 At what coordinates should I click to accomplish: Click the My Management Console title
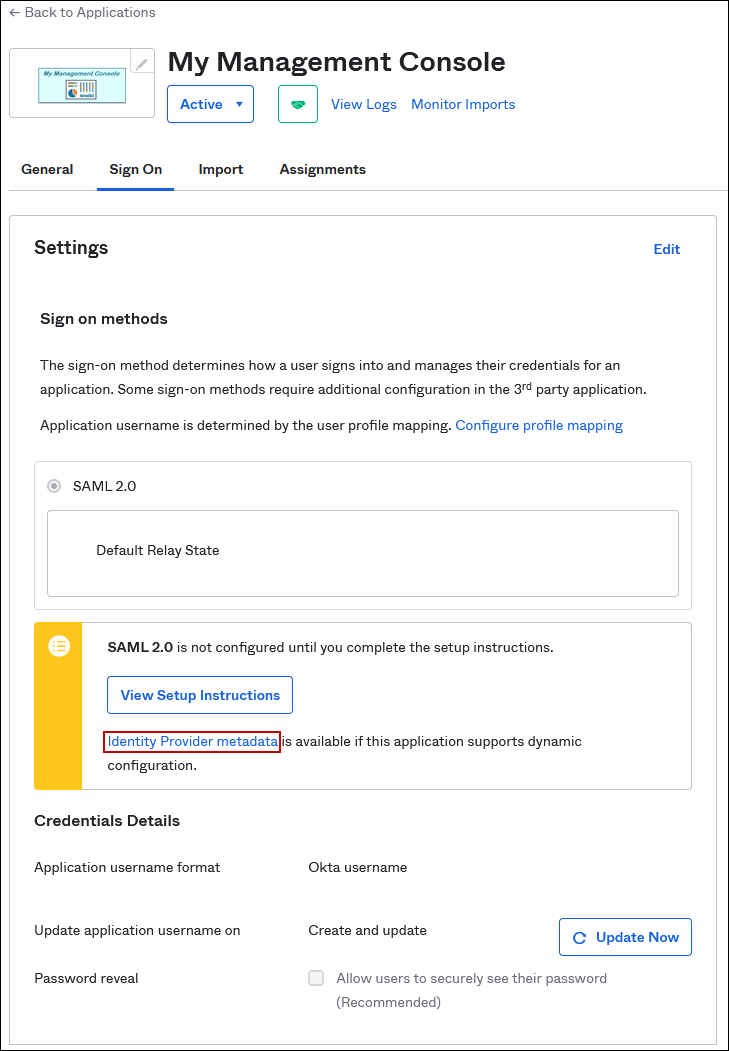(x=336, y=62)
